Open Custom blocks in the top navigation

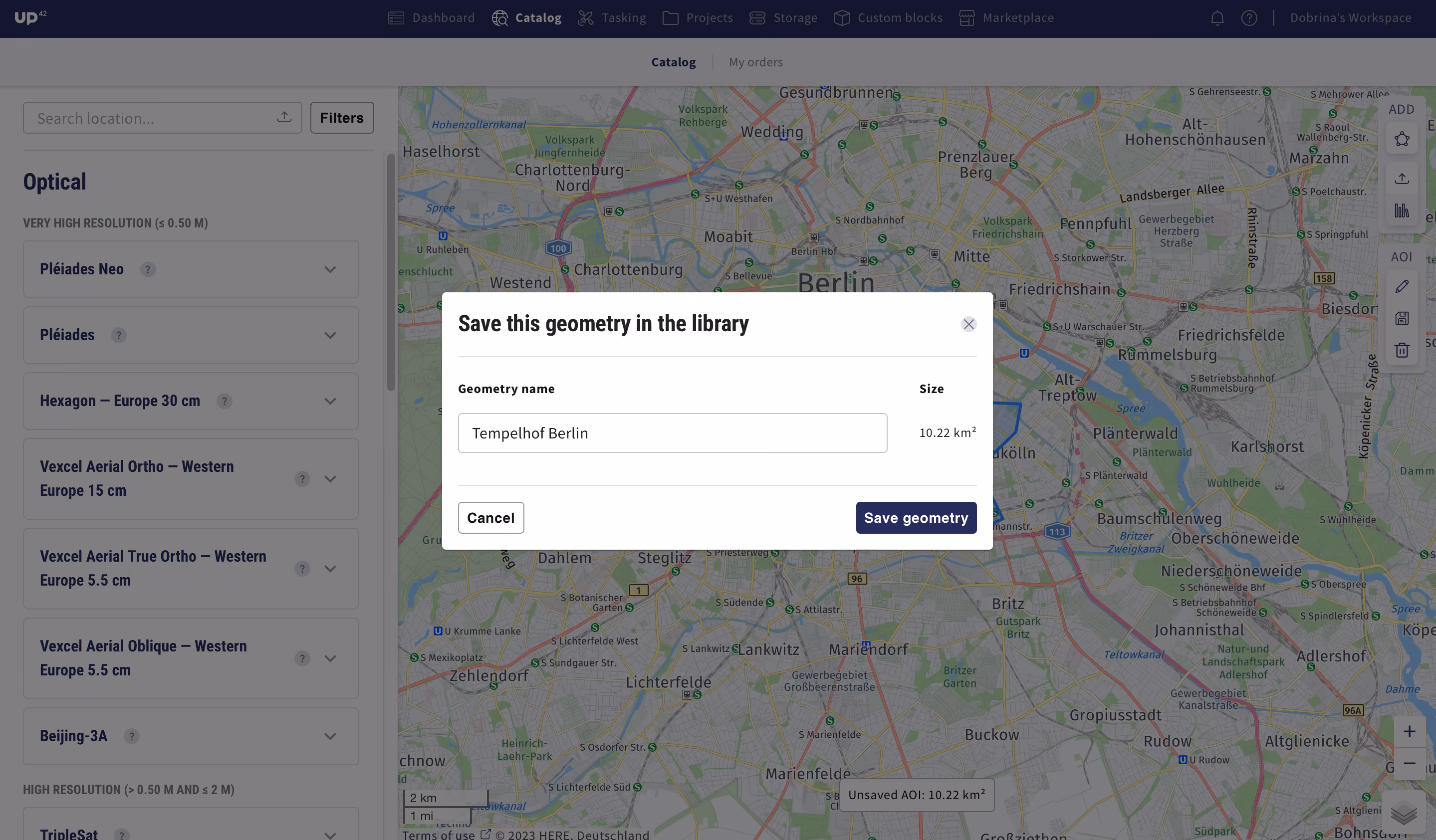tap(888, 17)
